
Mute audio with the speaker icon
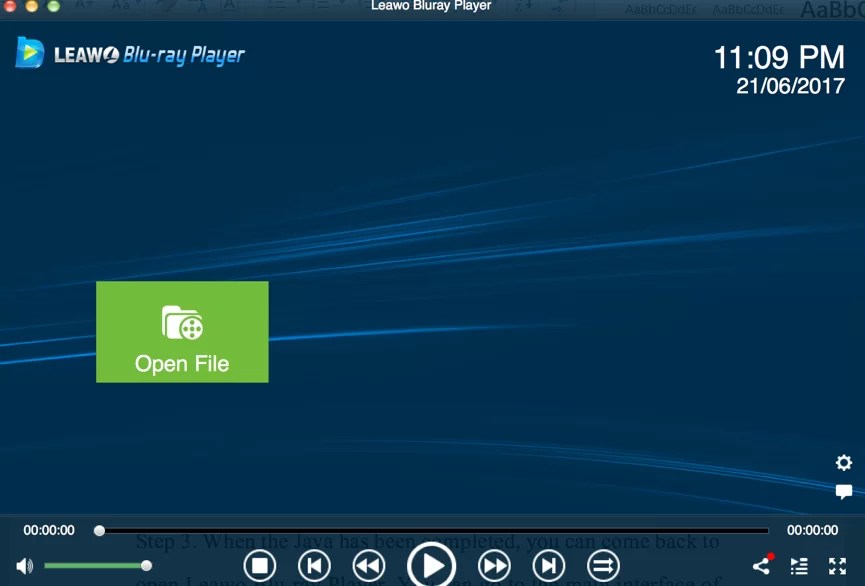(x=23, y=565)
